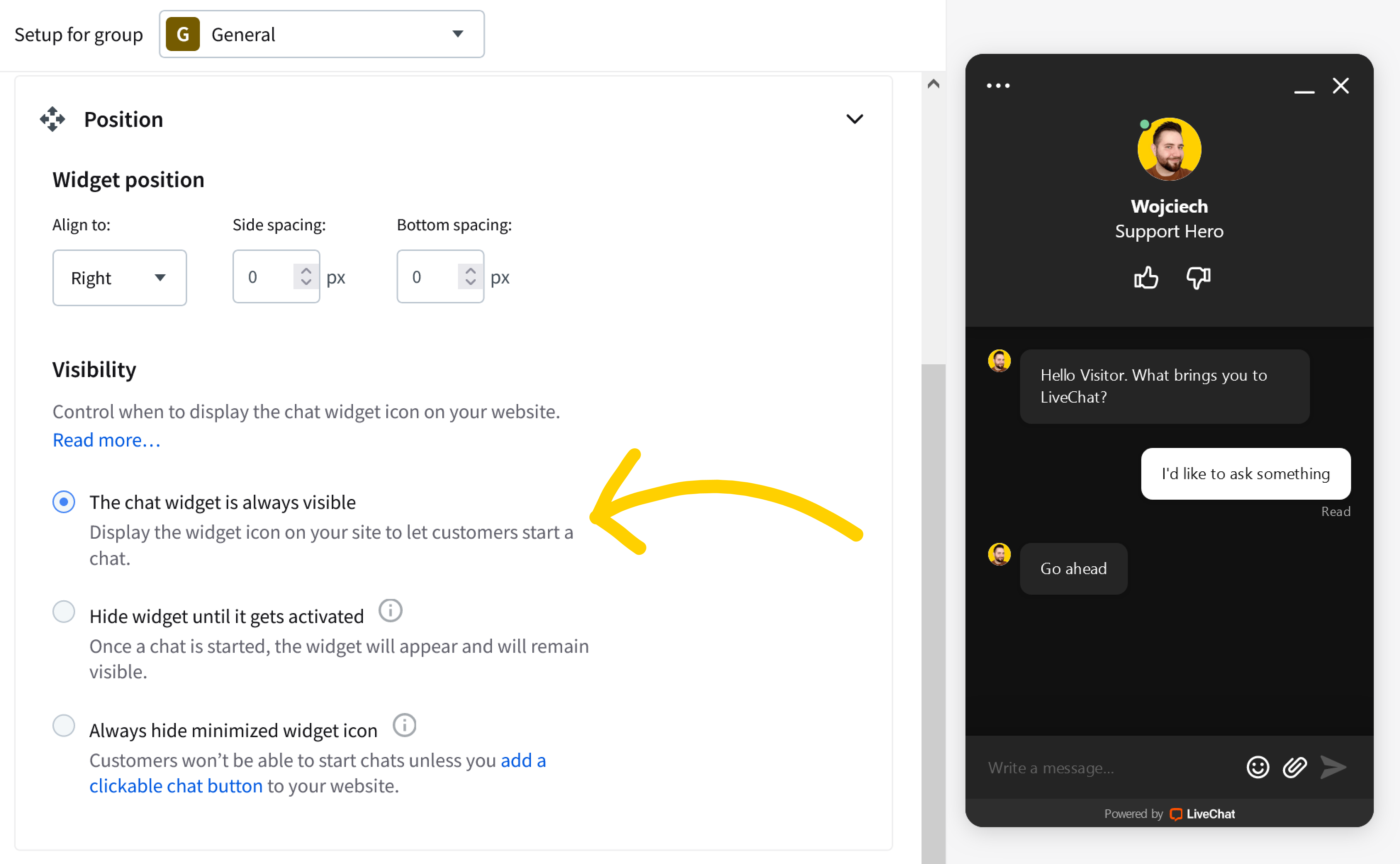Open the 'add a clickable chat button' link
Screen dimensions: 1400x864
(176, 786)
